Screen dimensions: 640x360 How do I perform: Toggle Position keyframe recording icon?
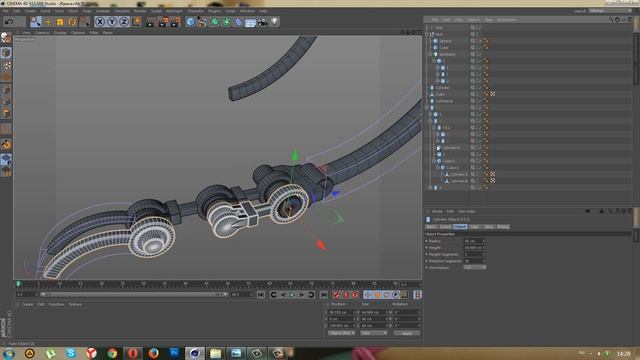pos(368,294)
